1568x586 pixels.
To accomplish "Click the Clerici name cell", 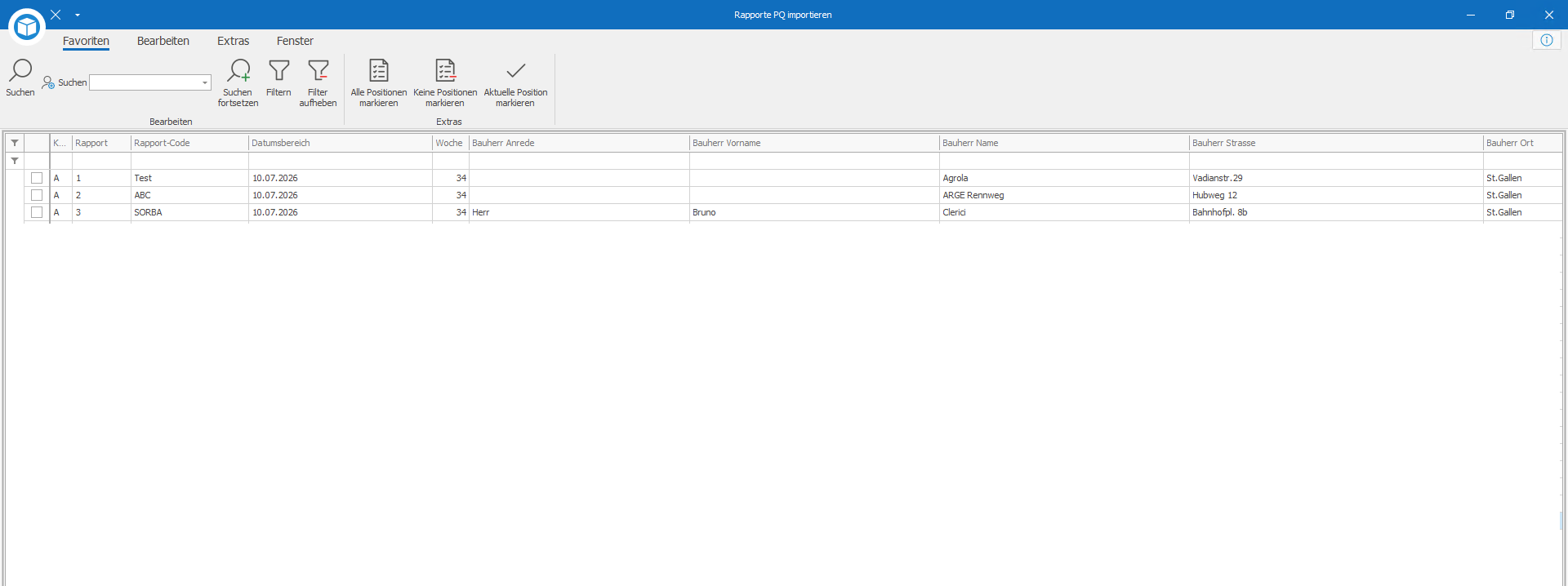I will coord(1064,212).
